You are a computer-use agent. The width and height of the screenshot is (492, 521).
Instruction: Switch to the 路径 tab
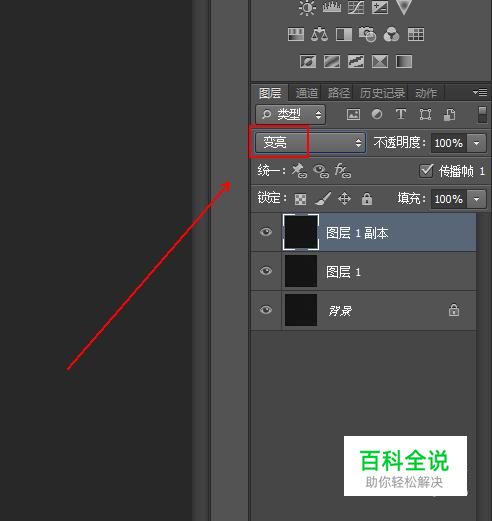click(x=338, y=93)
